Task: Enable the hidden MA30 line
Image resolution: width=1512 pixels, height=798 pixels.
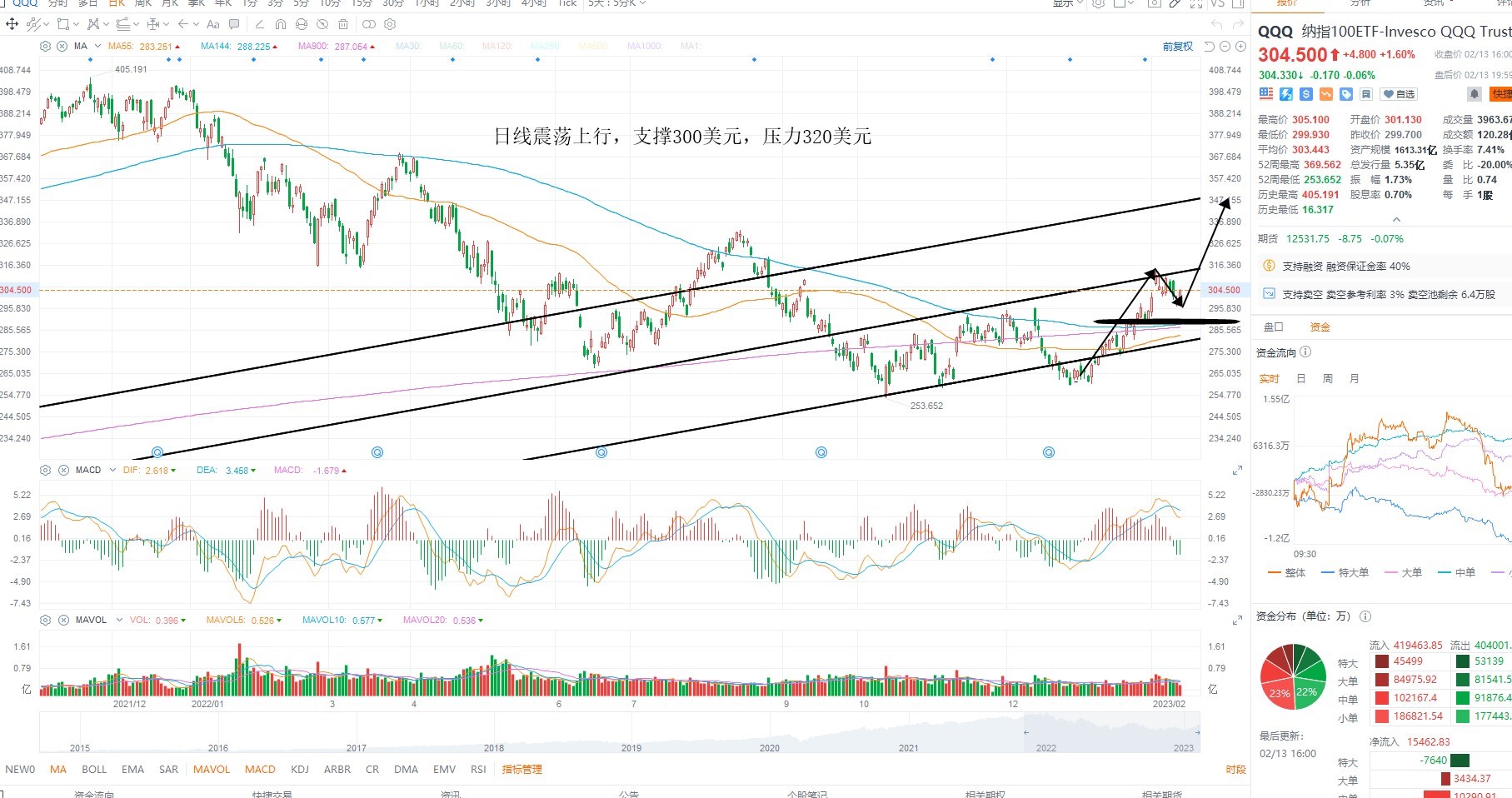Action: (x=408, y=47)
